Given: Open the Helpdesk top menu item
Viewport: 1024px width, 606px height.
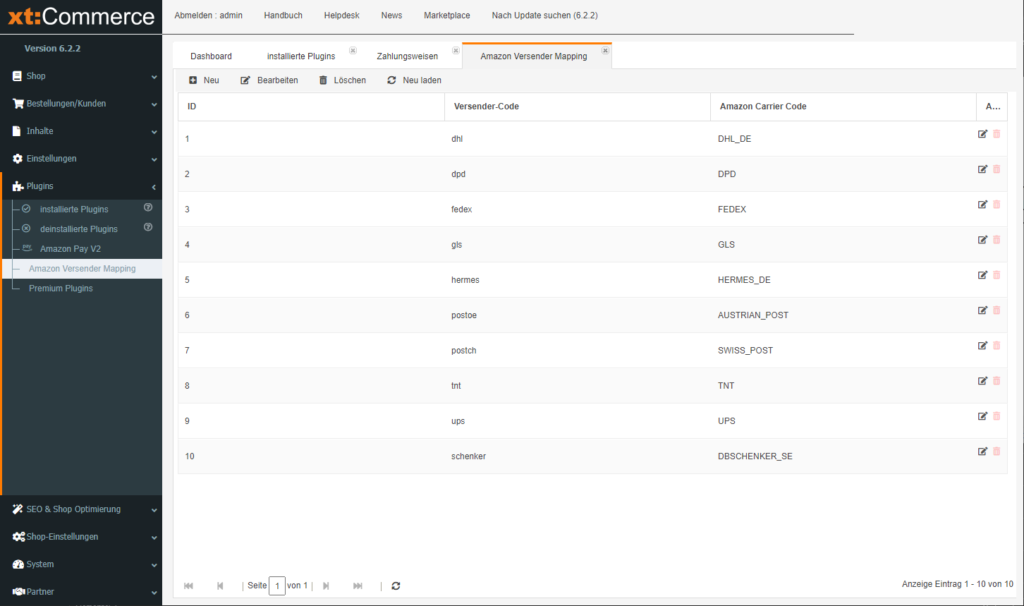Looking at the screenshot, I should pyautogui.click(x=341, y=16).
